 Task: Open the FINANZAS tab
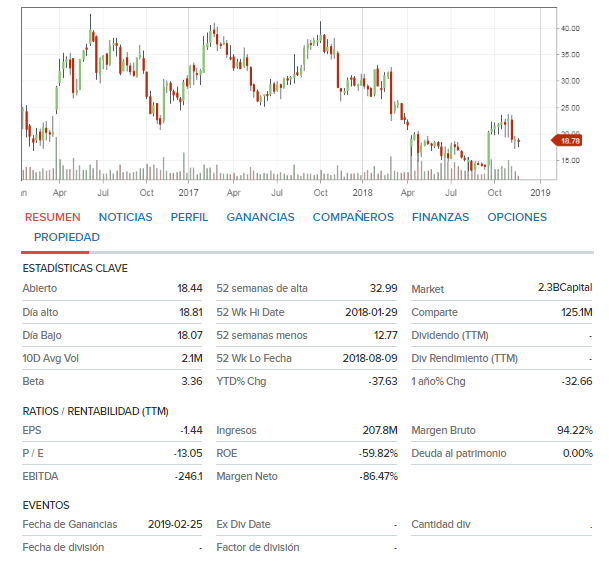pos(440,217)
